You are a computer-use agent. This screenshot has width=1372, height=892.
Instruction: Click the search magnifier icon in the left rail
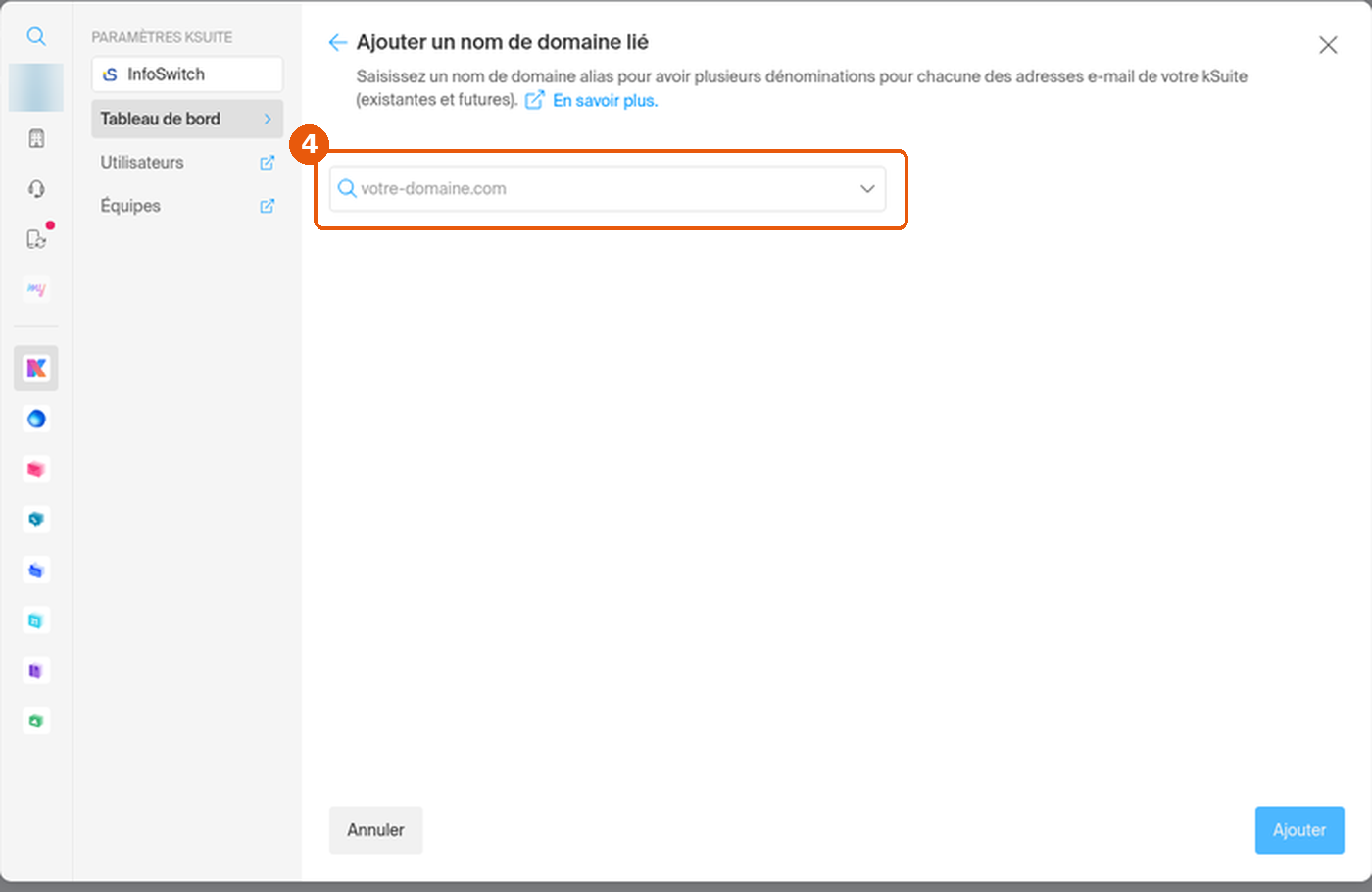click(36, 36)
